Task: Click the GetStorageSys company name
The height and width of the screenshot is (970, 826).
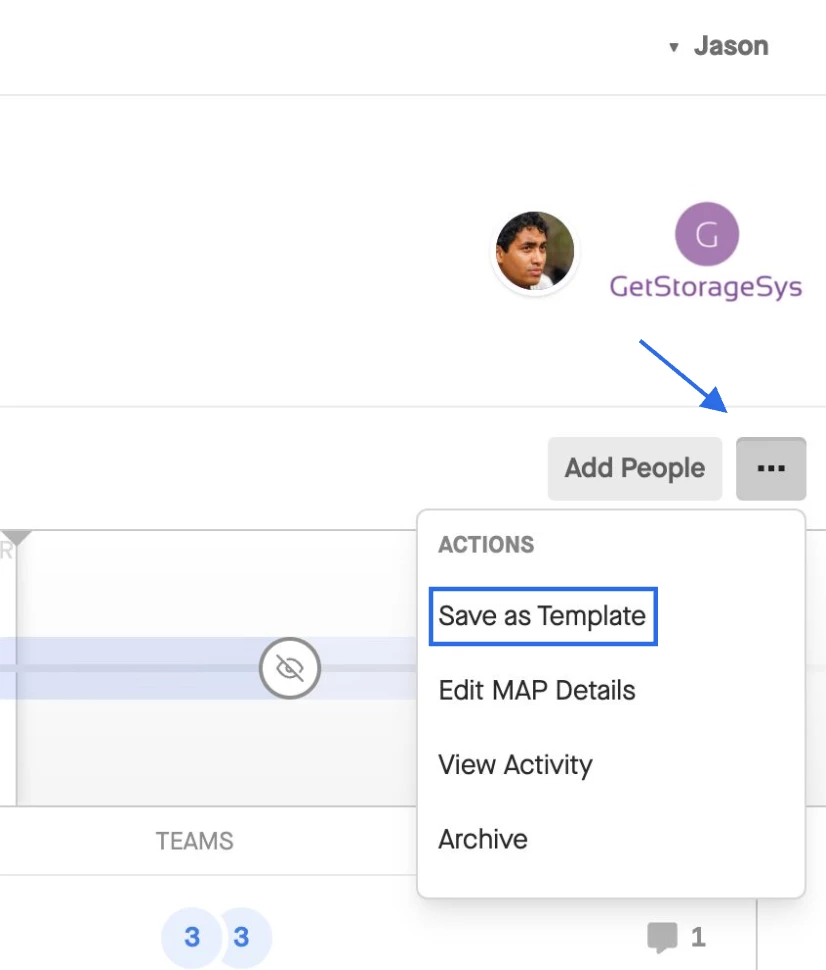Action: click(x=706, y=288)
